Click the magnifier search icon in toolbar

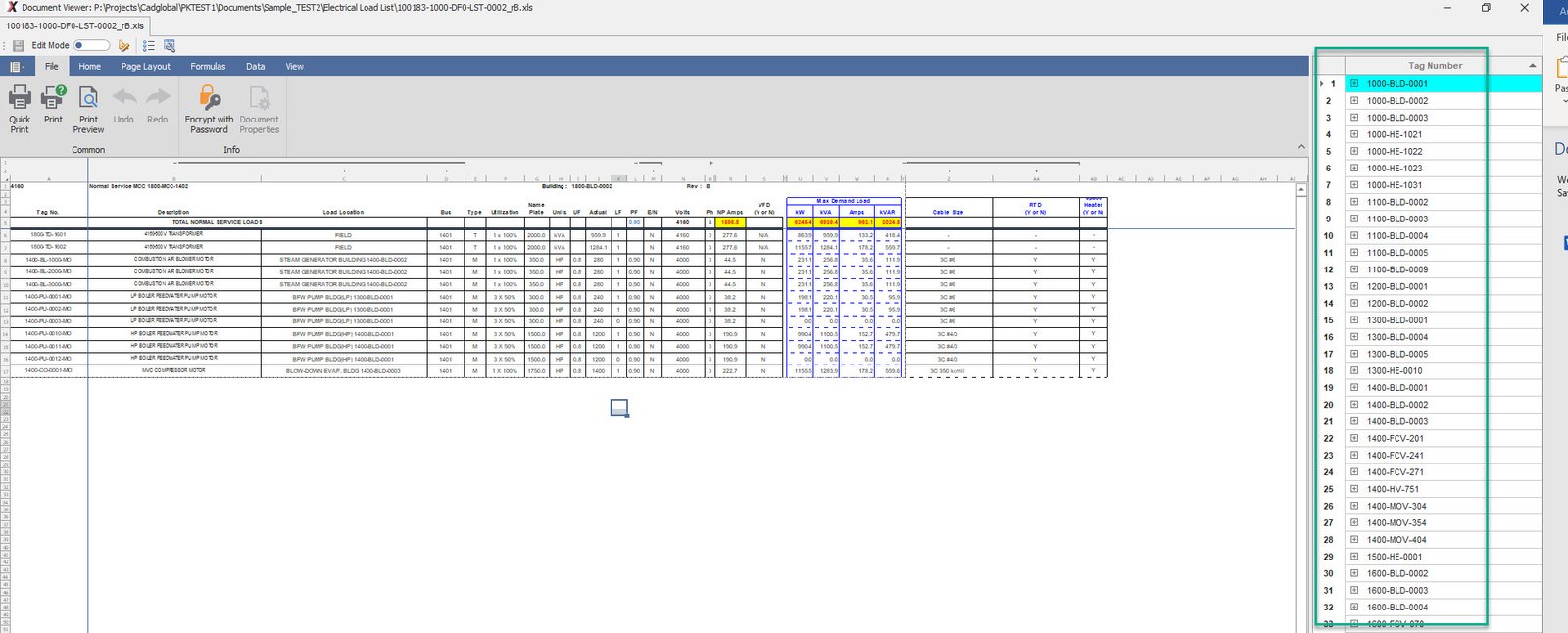click(x=170, y=46)
